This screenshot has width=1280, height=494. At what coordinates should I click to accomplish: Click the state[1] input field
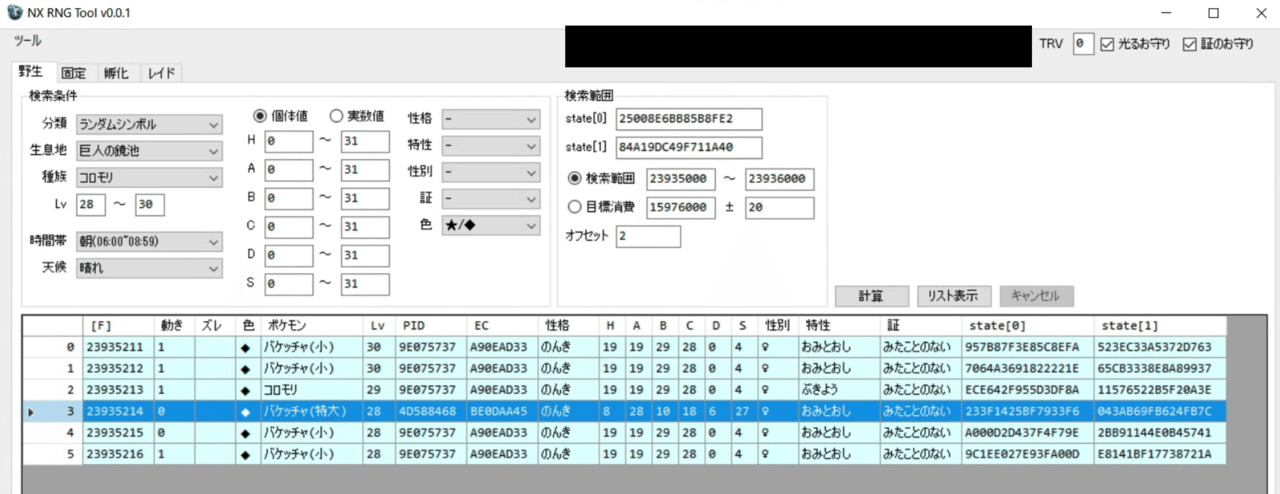(x=689, y=148)
